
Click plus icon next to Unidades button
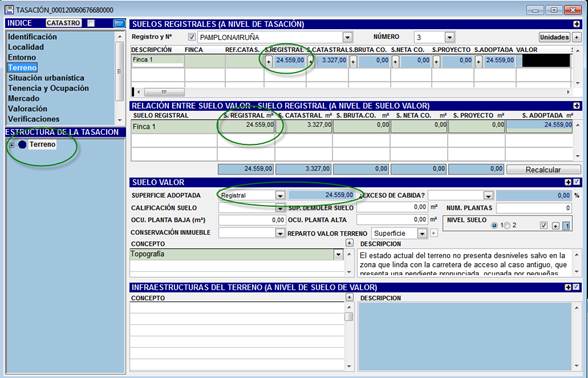point(577,37)
